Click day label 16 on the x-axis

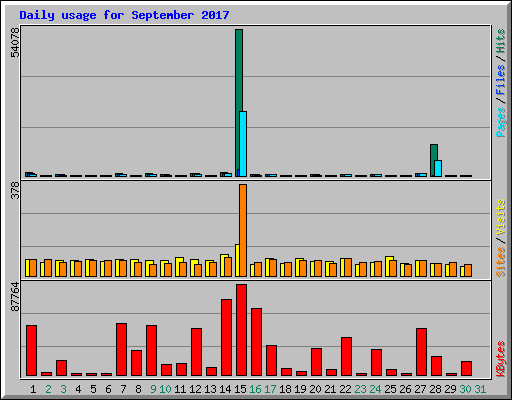click(255, 389)
